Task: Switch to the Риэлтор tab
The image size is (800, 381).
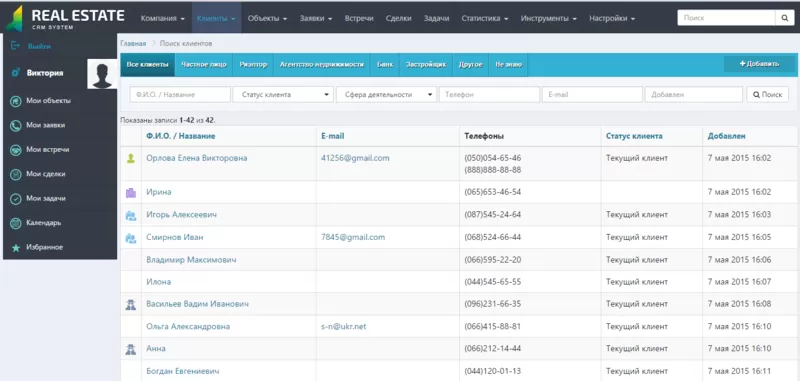Action: (253, 65)
